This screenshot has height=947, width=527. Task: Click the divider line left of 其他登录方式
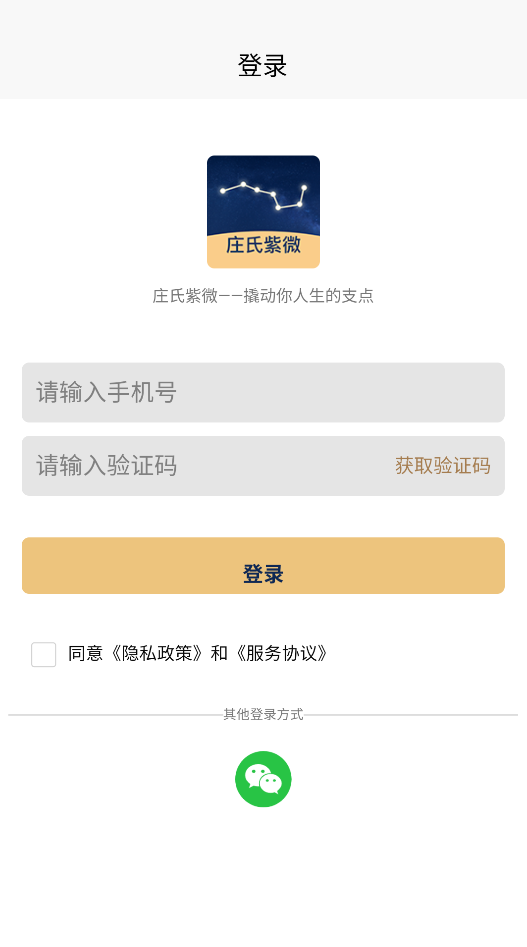point(116,715)
